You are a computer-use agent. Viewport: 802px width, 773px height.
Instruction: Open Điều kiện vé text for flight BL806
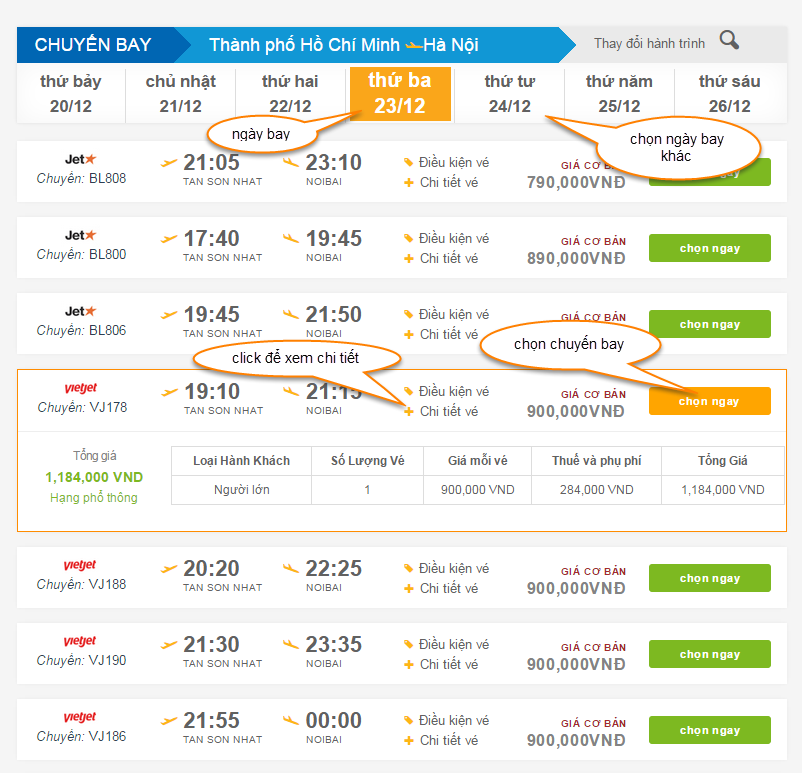point(454,314)
